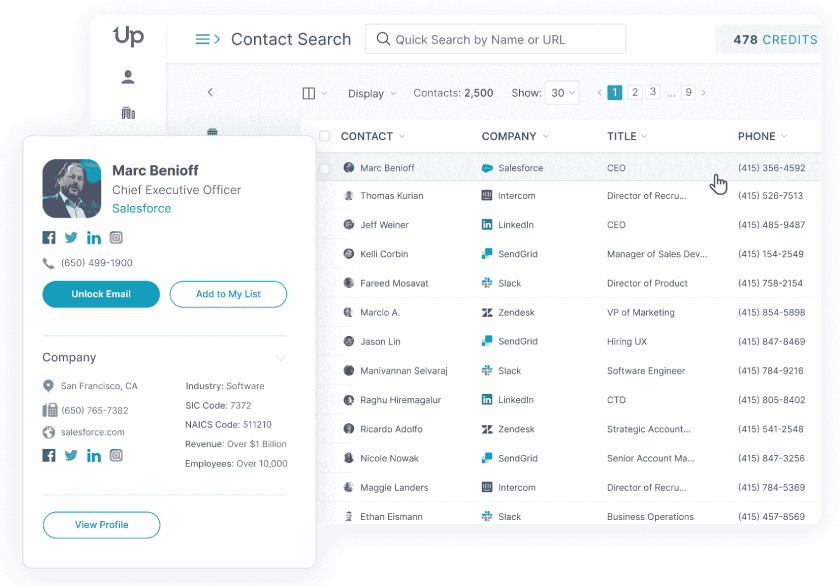The height and width of the screenshot is (586, 840).
Task: Open the company Facebook icon below salesforce.com
Action: [x=49, y=455]
